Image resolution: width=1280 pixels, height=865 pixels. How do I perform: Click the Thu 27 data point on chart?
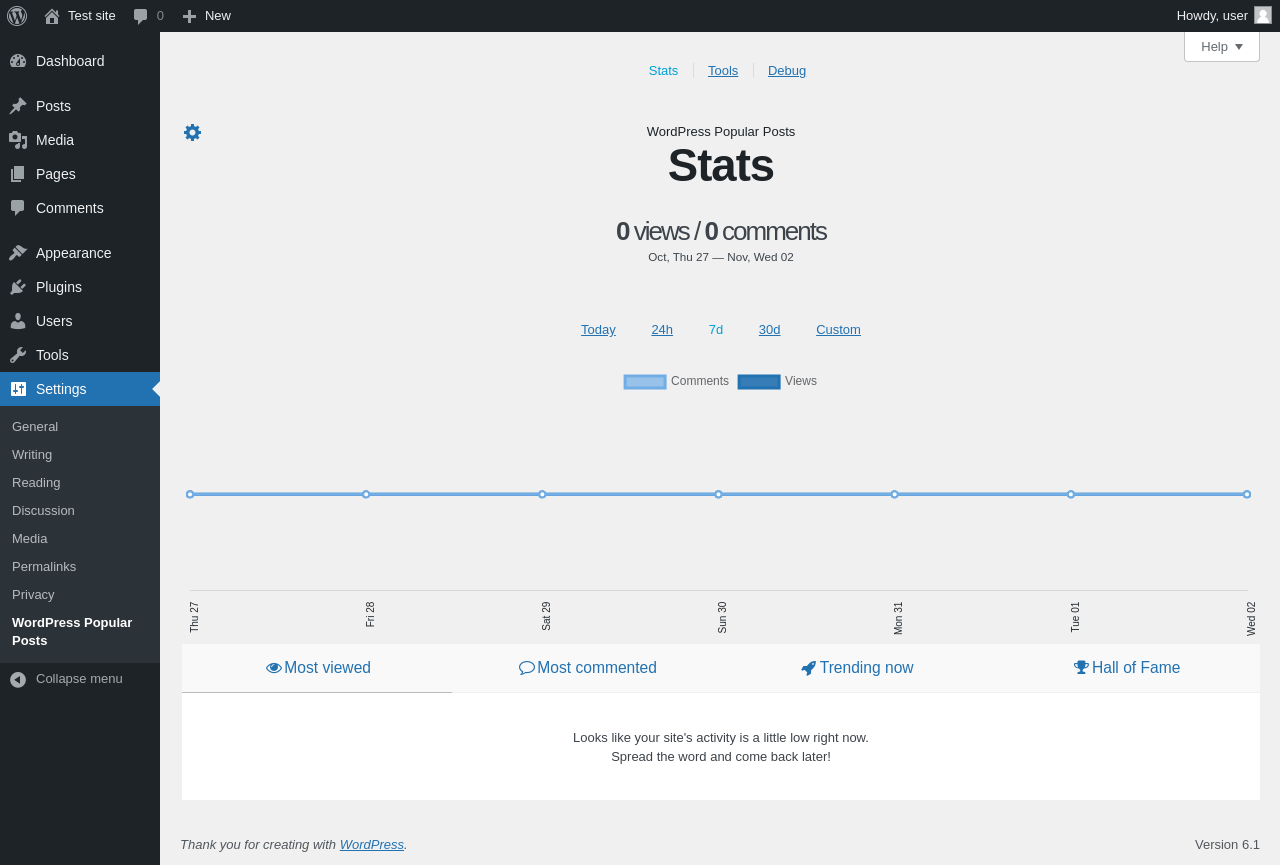coord(190,494)
